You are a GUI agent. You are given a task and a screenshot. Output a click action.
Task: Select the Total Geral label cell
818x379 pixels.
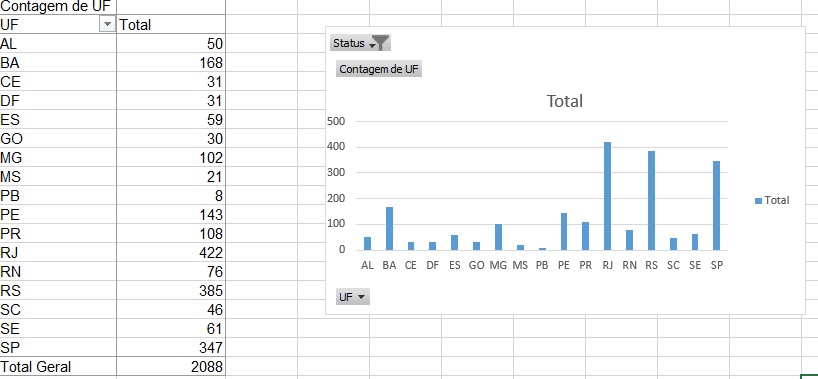[x=58, y=366]
